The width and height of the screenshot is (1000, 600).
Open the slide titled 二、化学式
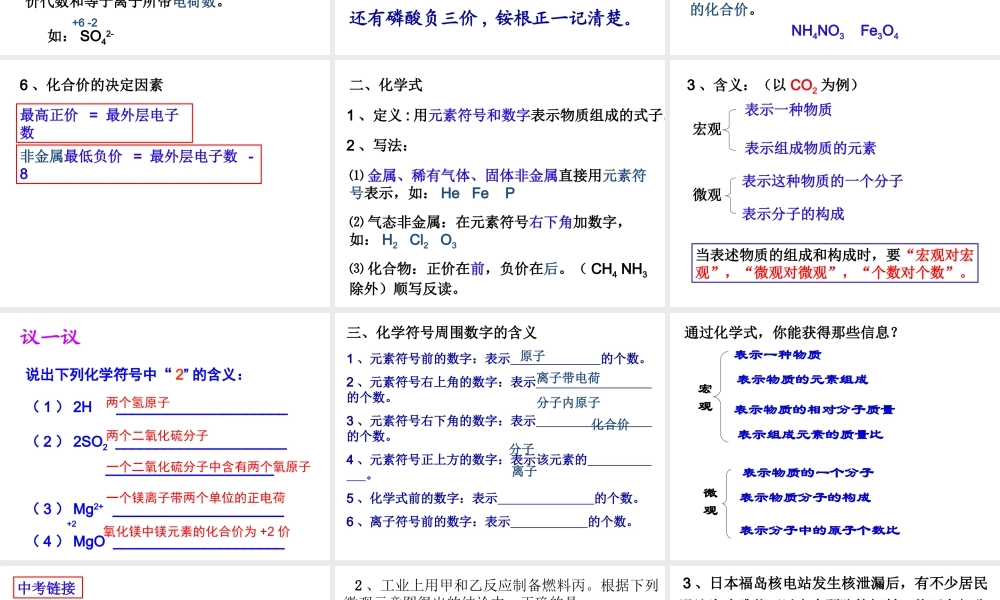[x=499, y=184]
